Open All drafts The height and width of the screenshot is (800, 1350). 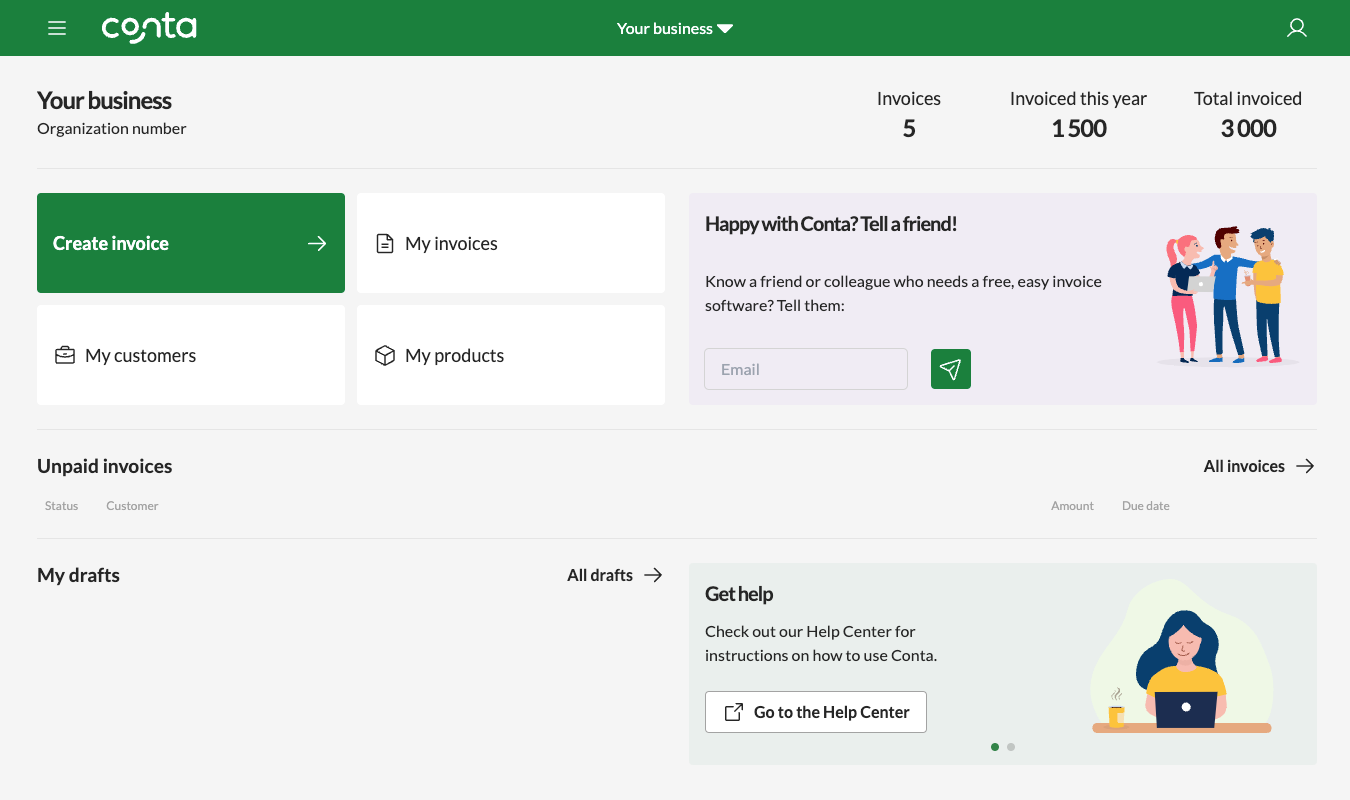pyautogui.click(x=600, y=575)
